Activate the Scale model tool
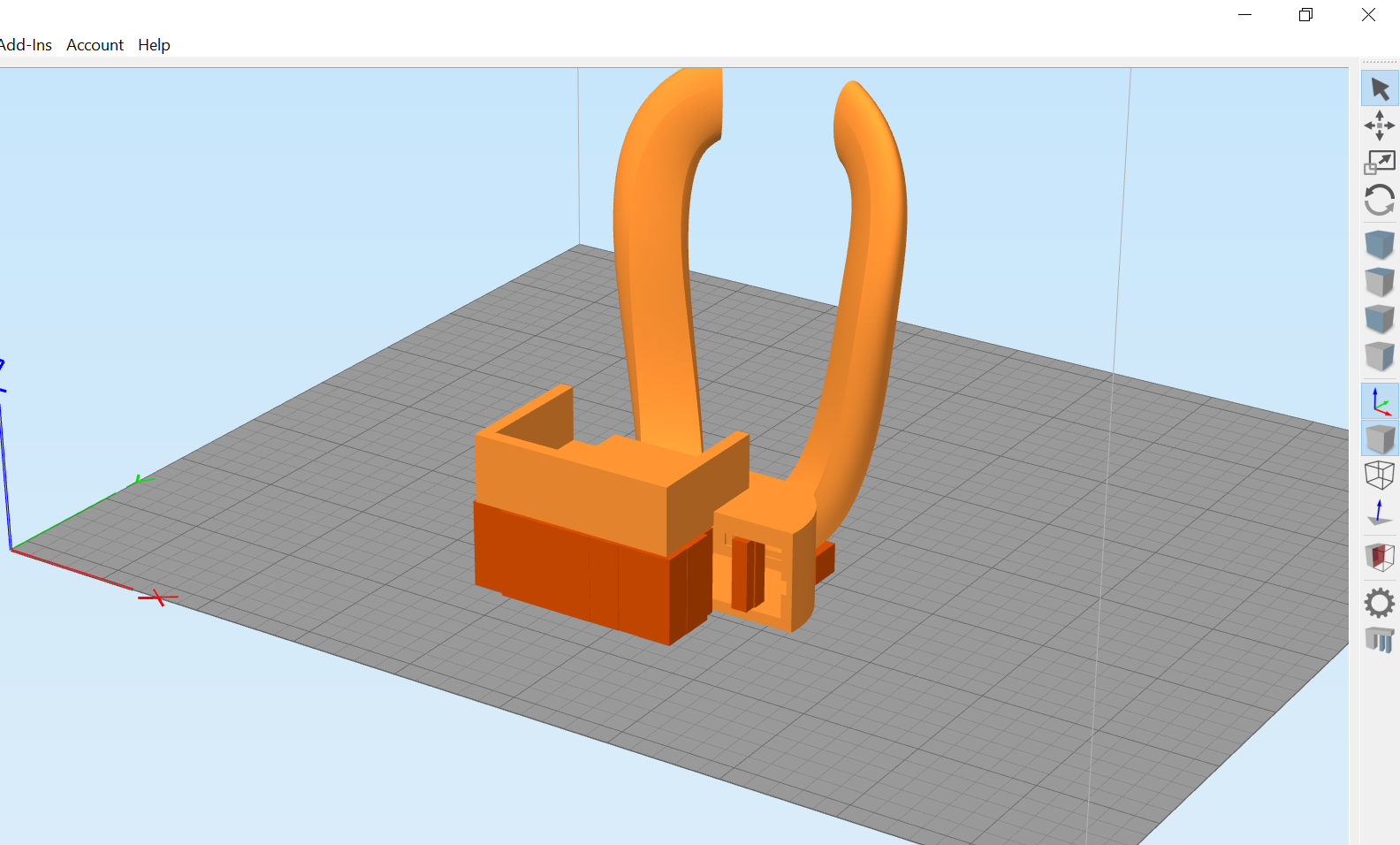This screenshot has width=1400, height=845. (1380, 163)
